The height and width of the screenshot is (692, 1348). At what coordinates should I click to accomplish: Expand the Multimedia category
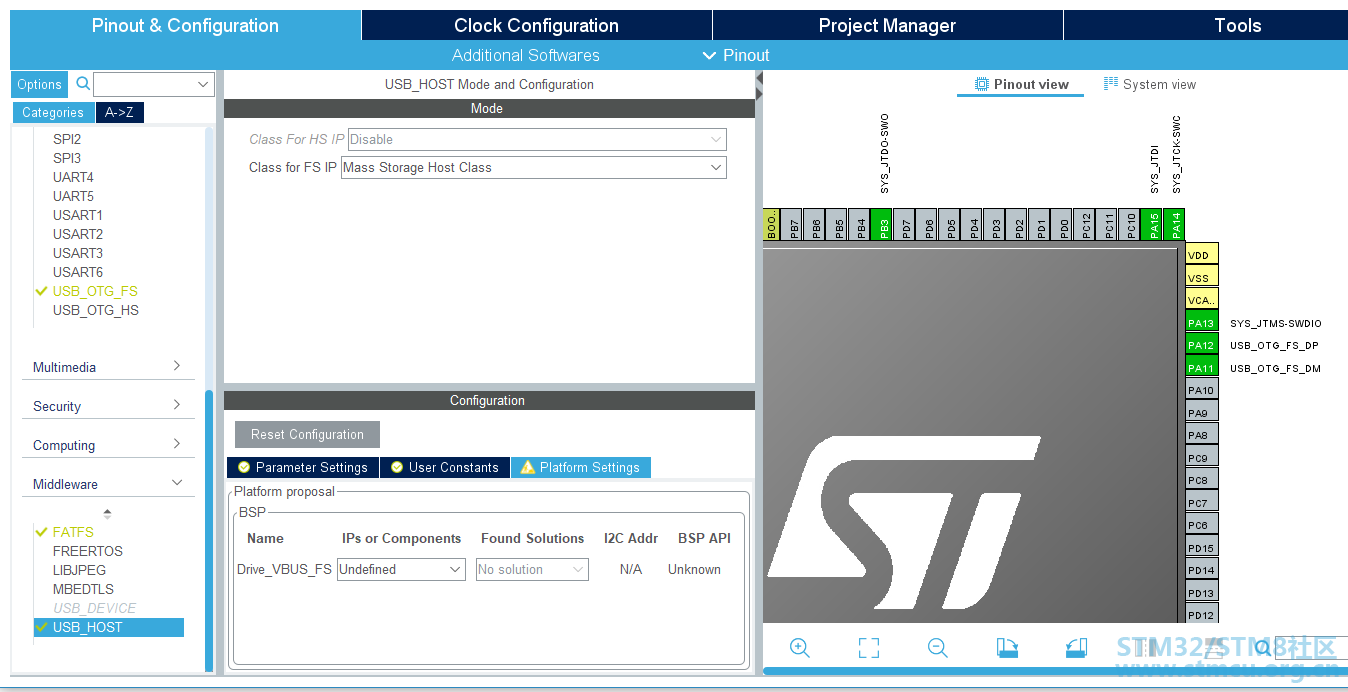pyautogui.click(x=108, y=367)
